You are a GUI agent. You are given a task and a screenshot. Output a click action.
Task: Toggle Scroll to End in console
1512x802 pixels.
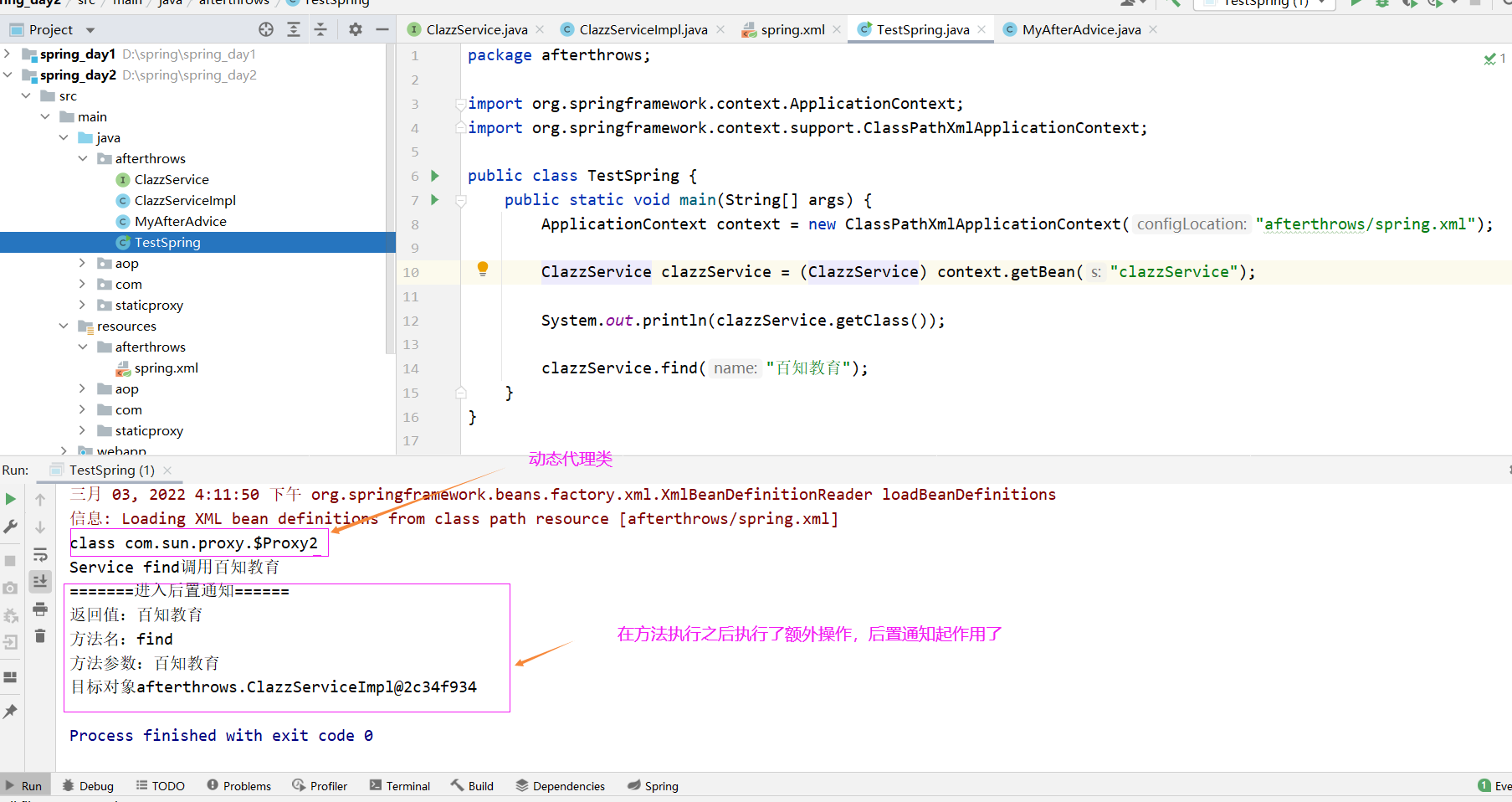pos(40,581)
